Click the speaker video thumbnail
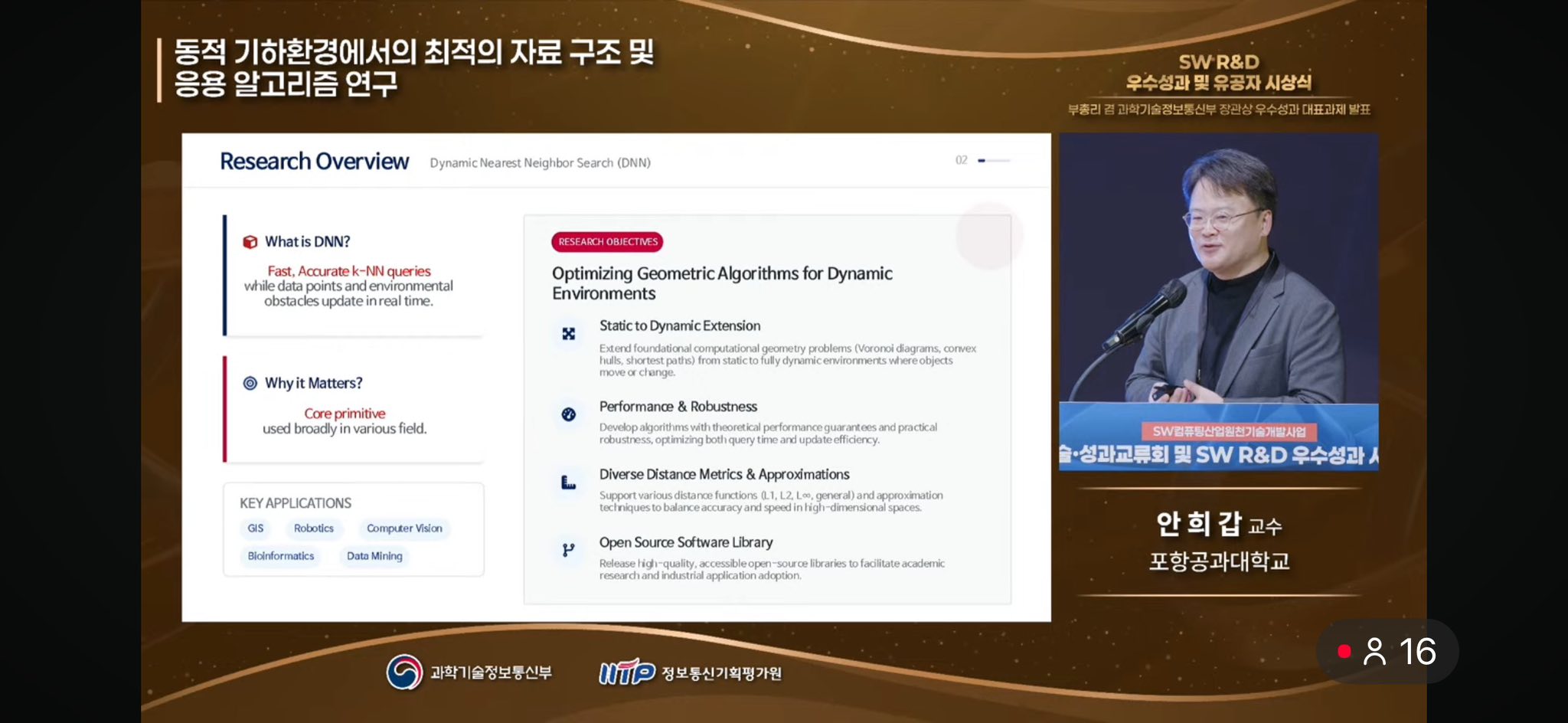The height and width of the screenshot is (723, 1568). click(1218, 301)
